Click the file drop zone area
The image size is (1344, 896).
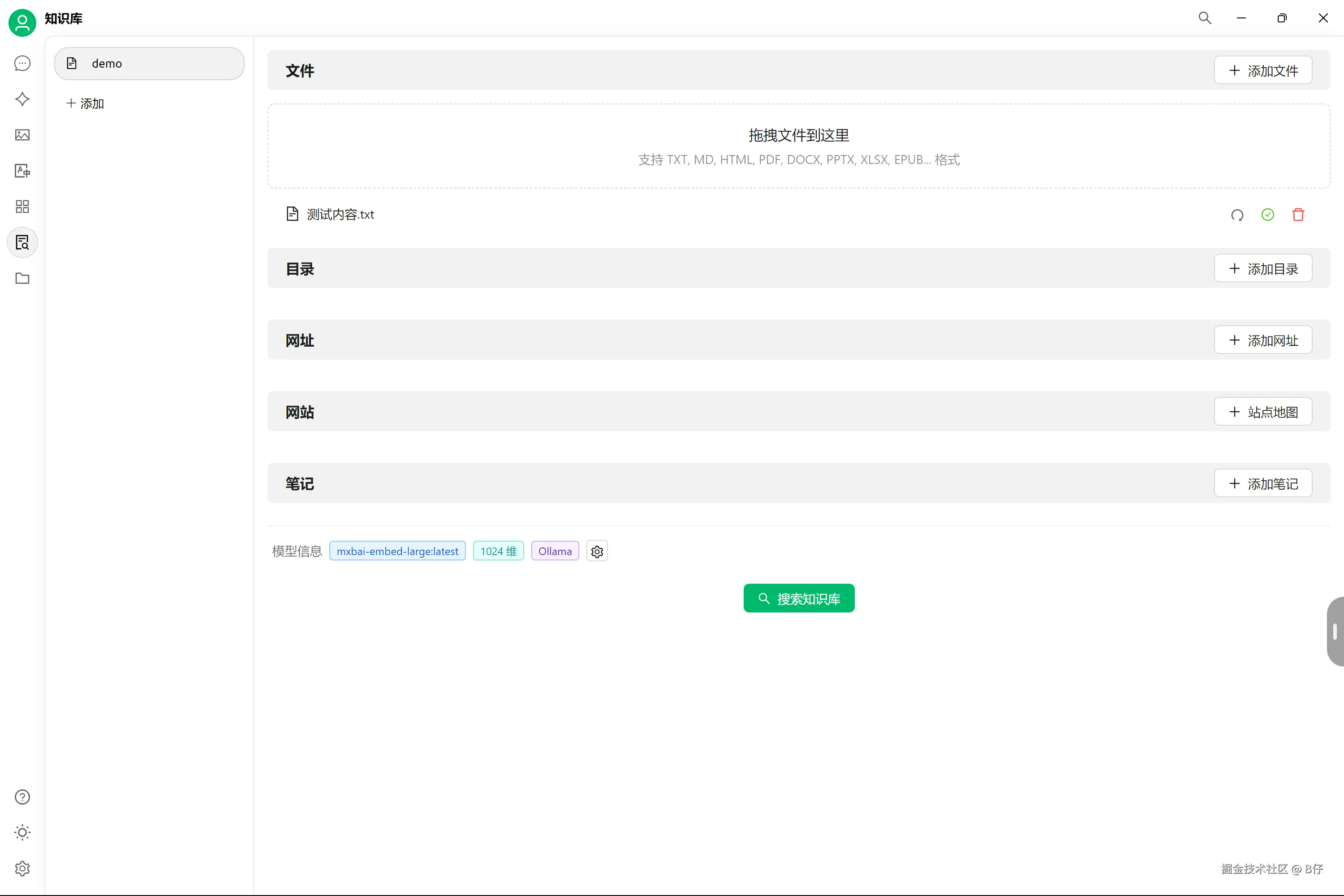798,146
